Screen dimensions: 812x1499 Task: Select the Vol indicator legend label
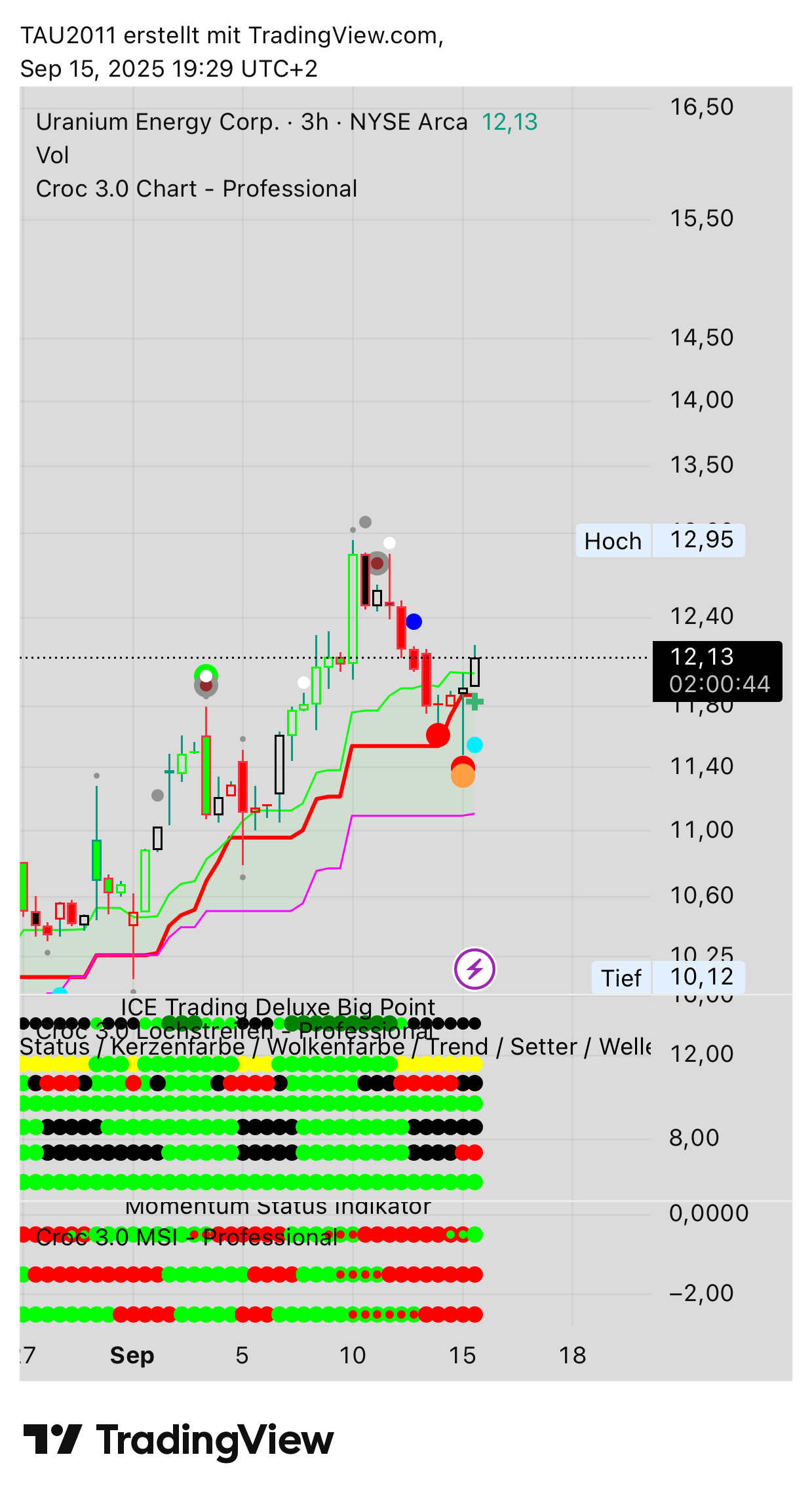tap(52, 156)
